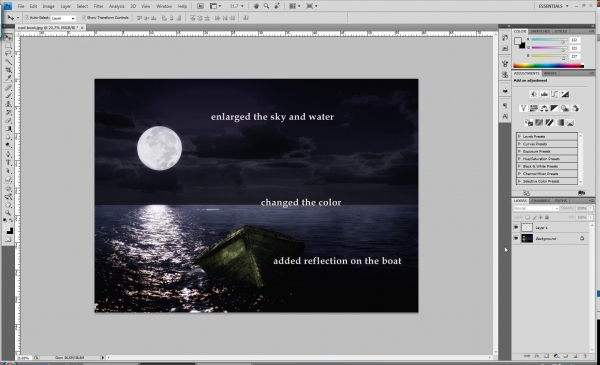This screenshot has height=365, width=600.
Task: Switch to the Paths tab
Action: [561, 200]
